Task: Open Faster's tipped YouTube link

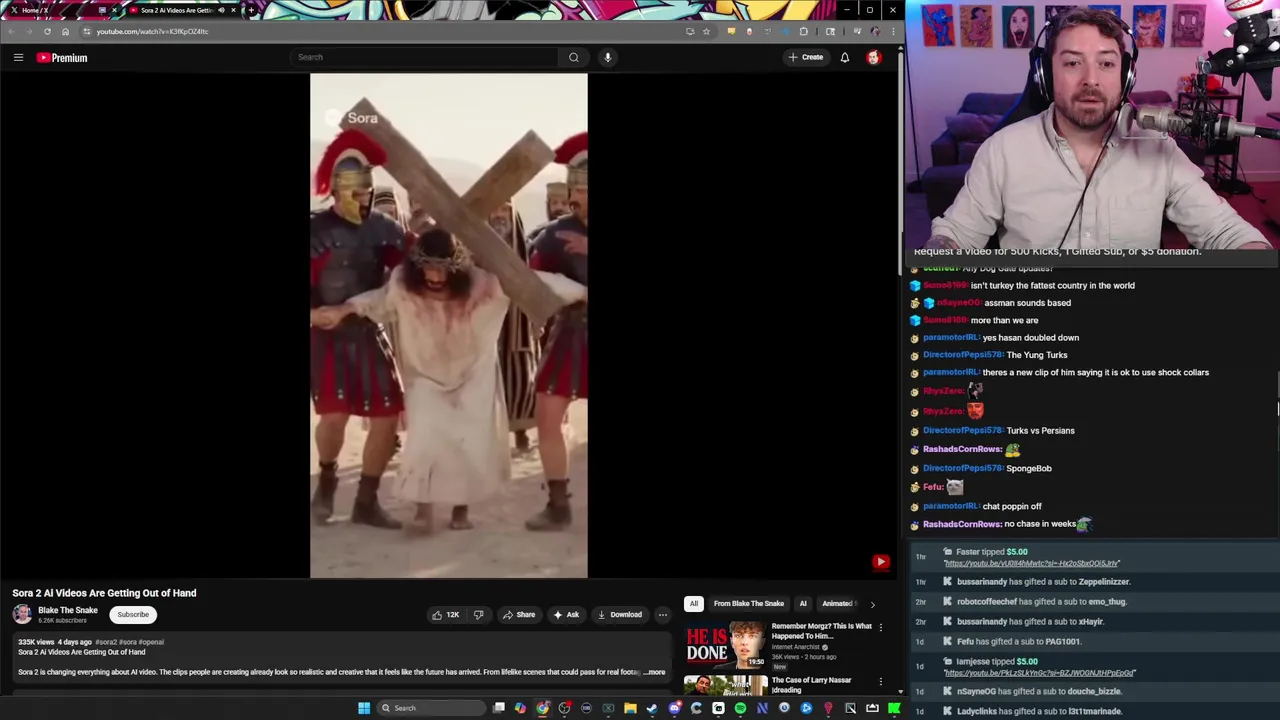Action: pyautogui.click(x=1031, y=564)
